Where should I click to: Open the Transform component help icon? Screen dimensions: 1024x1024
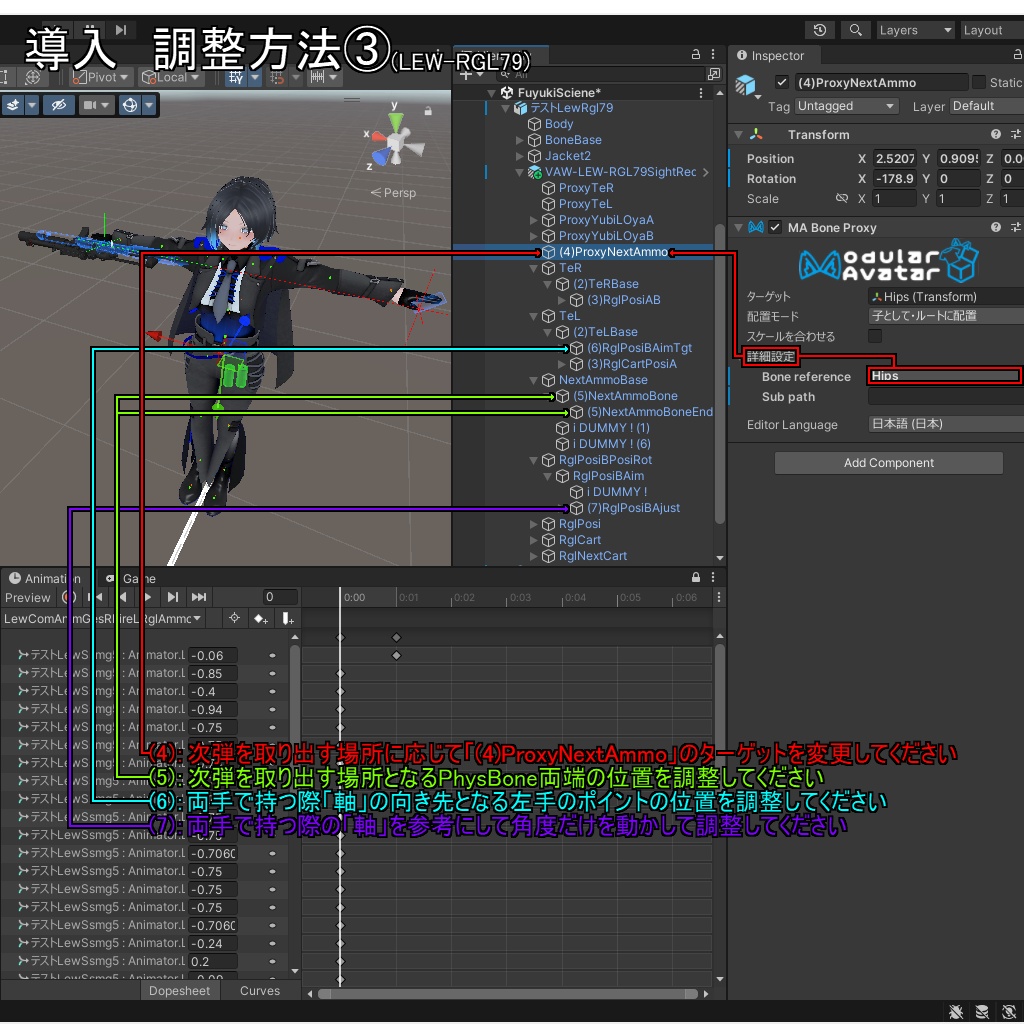[x=995, y=134]
